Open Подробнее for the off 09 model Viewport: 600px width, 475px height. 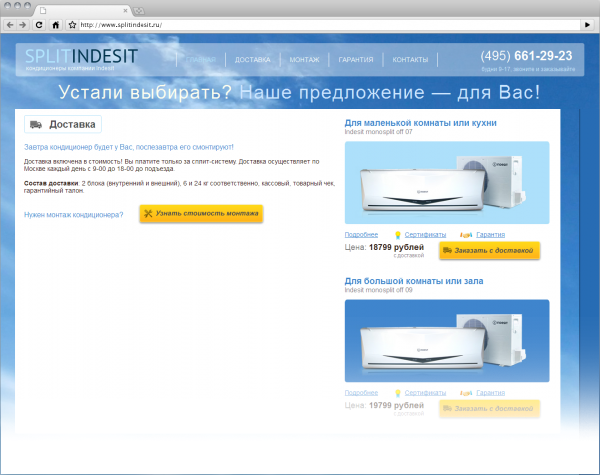(361, 393)
